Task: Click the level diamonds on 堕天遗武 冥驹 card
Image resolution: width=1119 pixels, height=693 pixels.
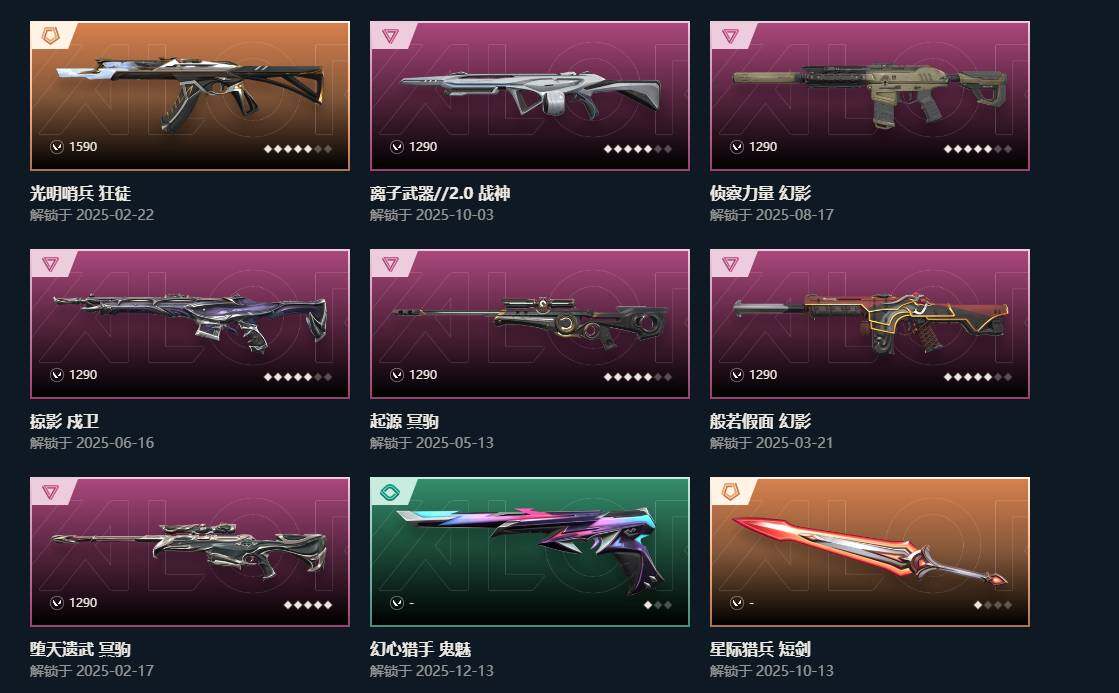Action: [308, 605]
